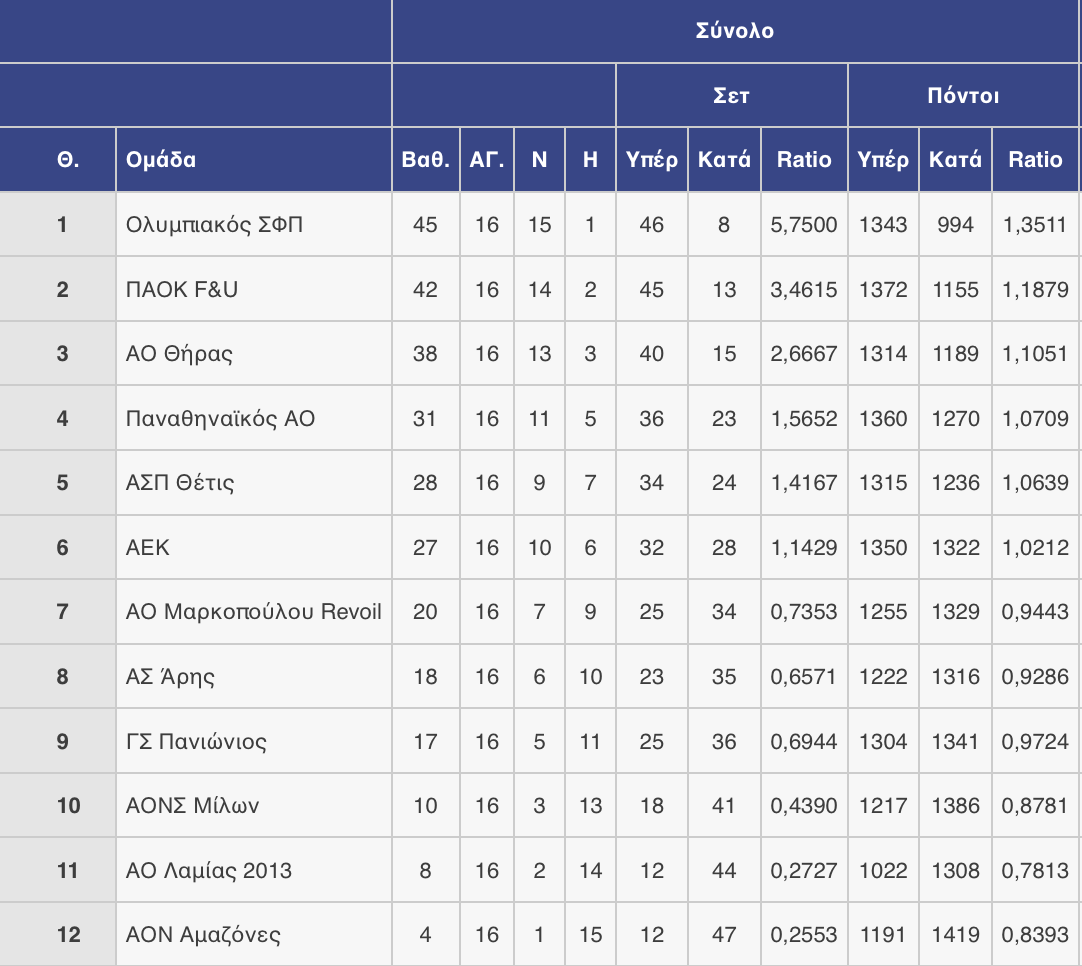Click points-for value 1360
The height and width of the screenshot is (966, 1082).
pos(883,418)
